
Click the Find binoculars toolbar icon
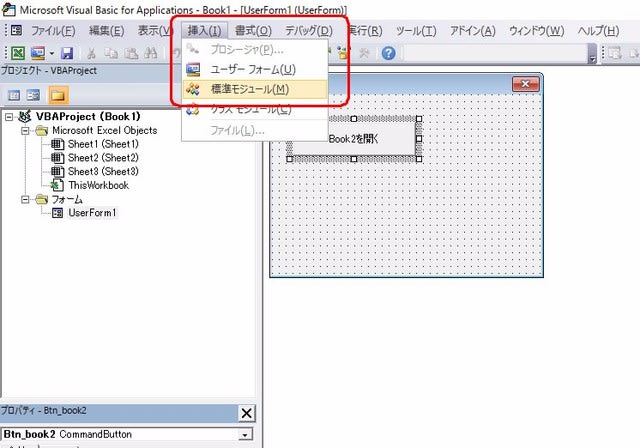pyautogui.click(x=151, y=53)
